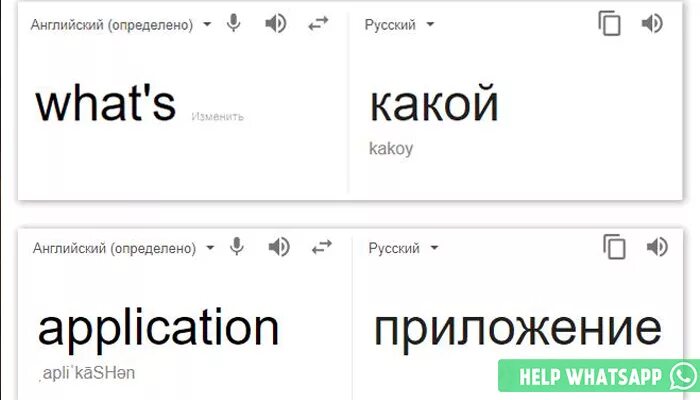Listen to "какой" translation audio

point(652,24)
